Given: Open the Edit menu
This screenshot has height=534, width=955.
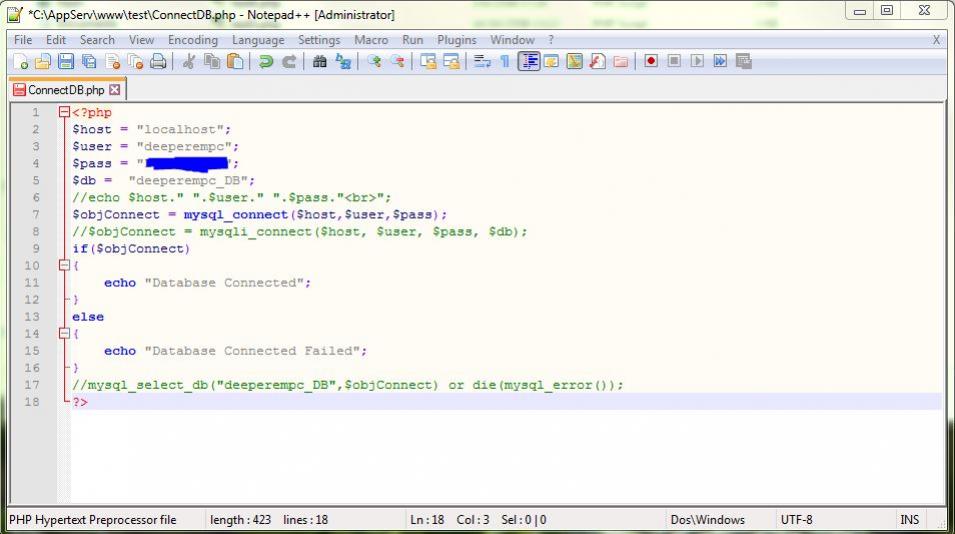Looking at the screenshot, I should pyautogui.click(x=55, y=40).
